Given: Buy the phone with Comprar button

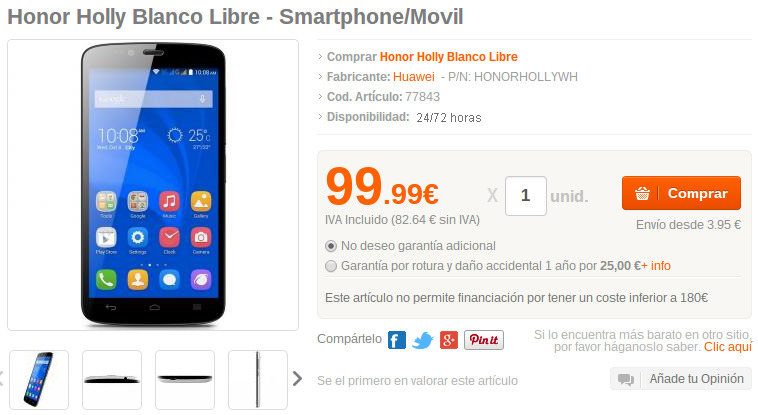Looking at the screenshot, I should click(681, 193).
